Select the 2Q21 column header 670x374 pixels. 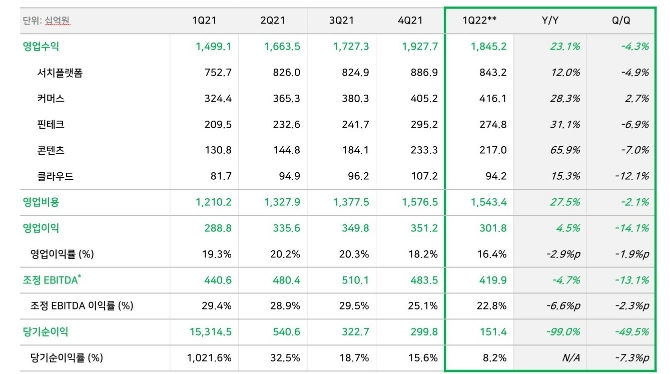(273, 21)
